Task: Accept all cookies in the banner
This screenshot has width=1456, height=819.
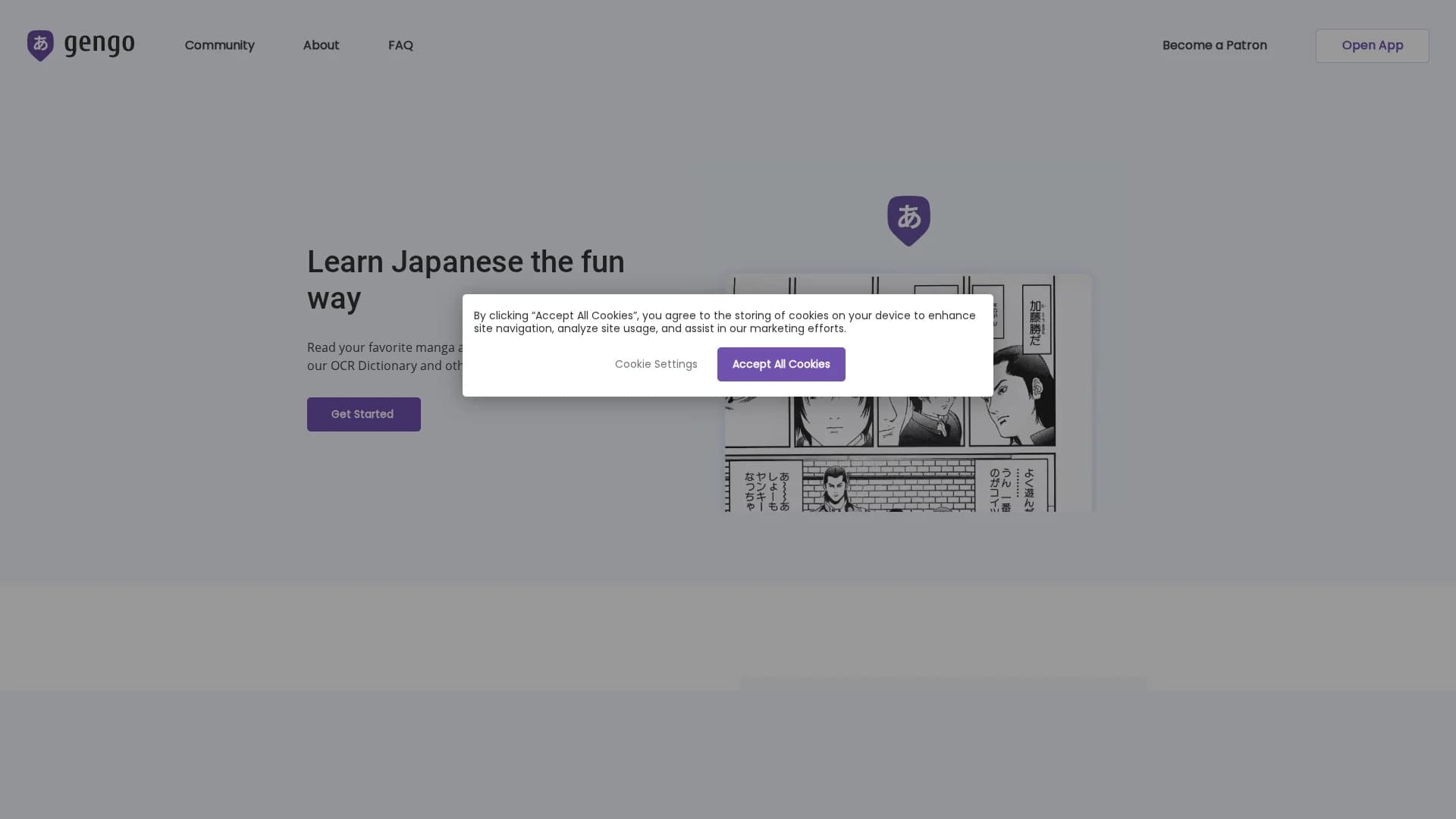Action: [x=781, y=364]
